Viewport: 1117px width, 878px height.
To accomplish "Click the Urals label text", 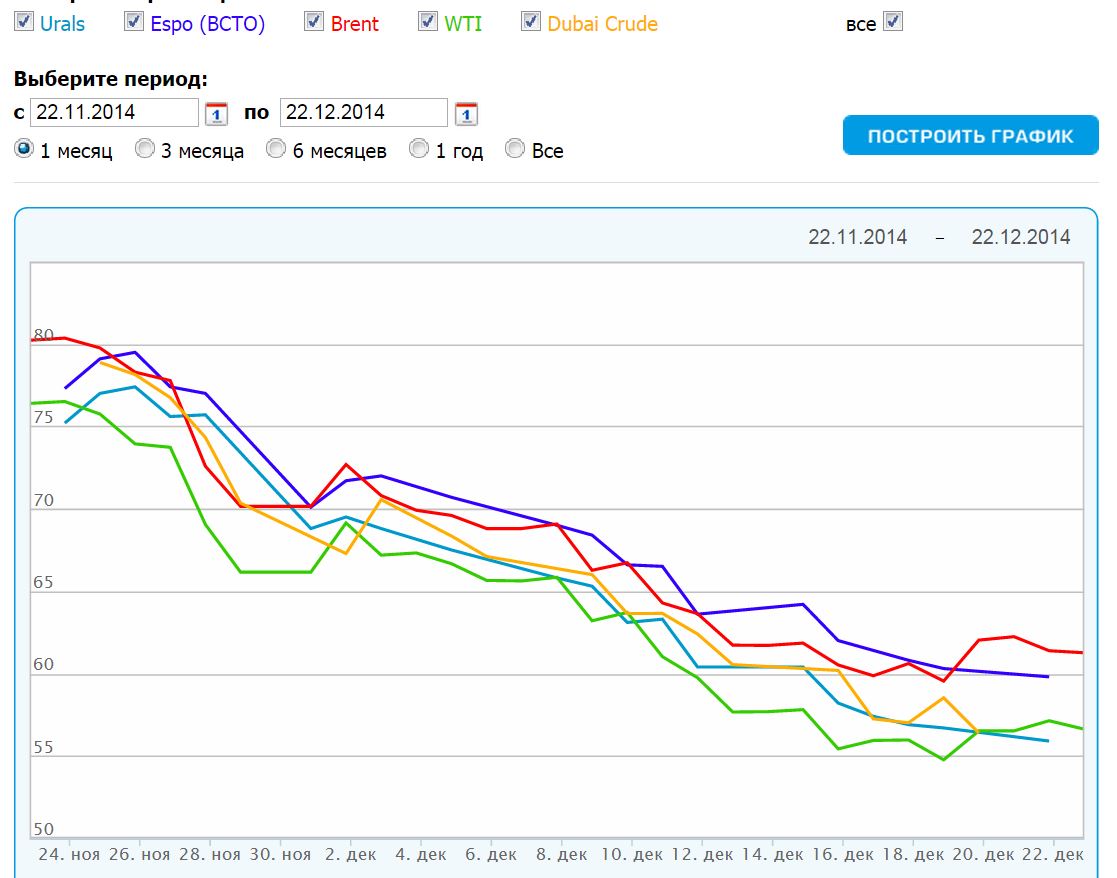I will 63,24.
